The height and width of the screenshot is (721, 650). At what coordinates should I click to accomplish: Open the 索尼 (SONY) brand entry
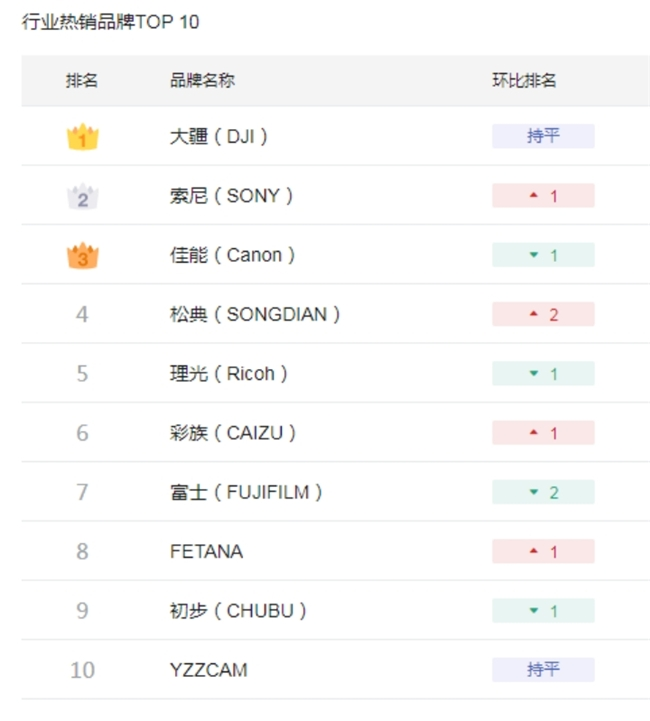(231, 196)
